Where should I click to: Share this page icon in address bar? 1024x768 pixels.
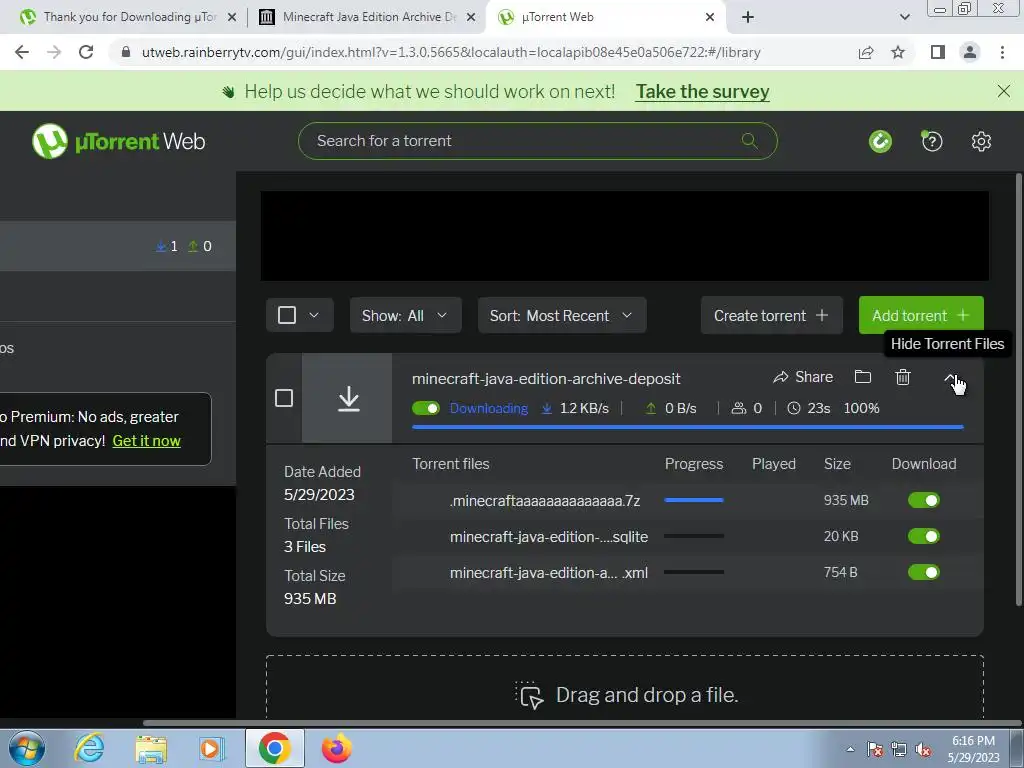pos(866,52)
